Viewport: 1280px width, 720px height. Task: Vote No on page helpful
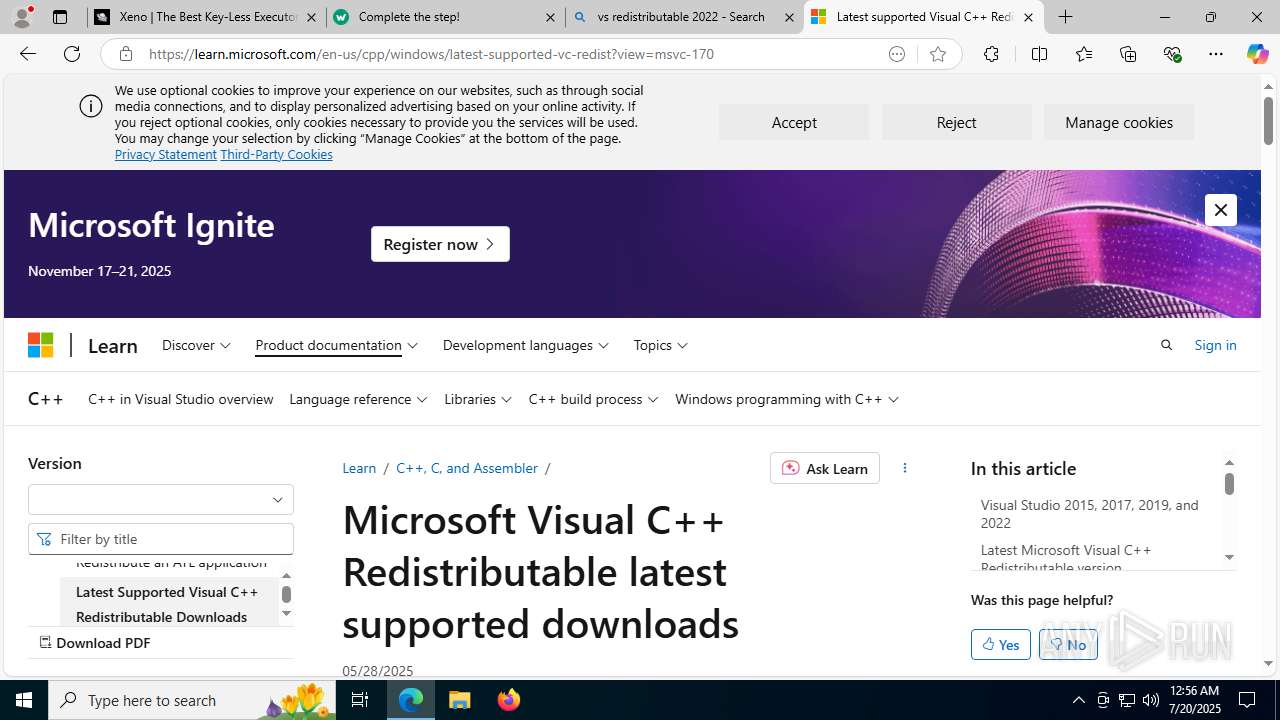(1068, 644)
